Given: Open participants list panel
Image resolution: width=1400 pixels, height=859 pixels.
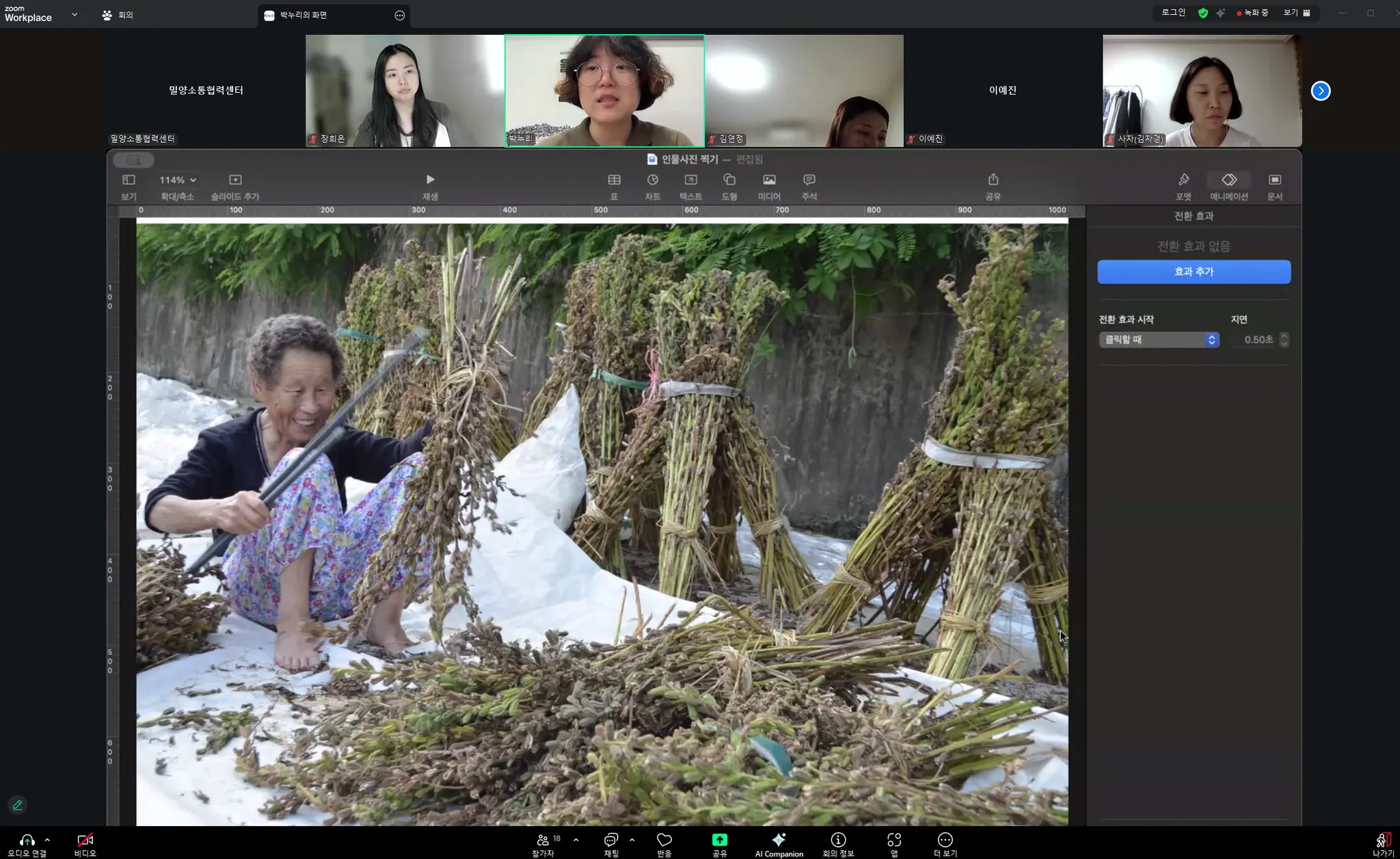Looking at the screenshot, I should click(x=543, y=841).
